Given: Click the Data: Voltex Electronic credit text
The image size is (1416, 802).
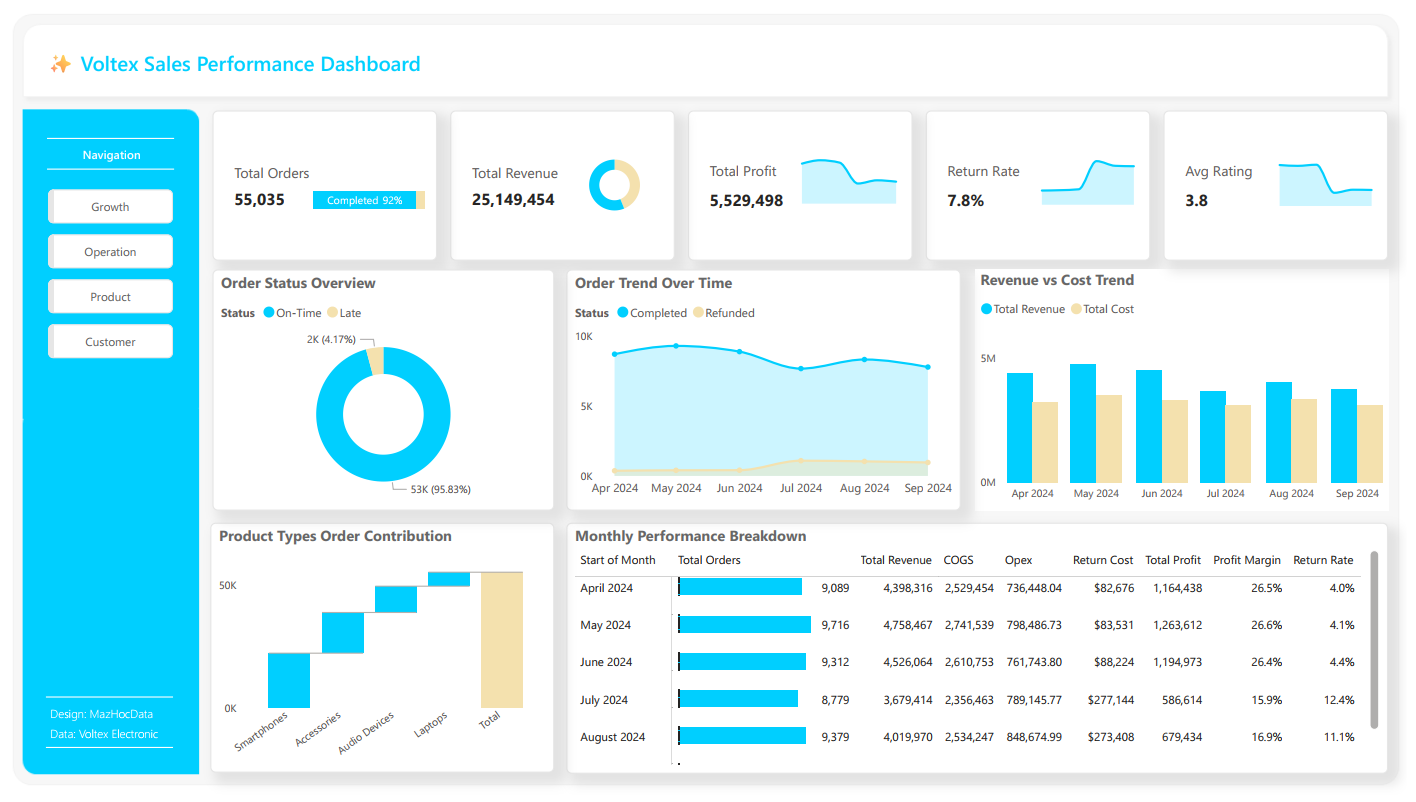Looking at the screenshot, I should [104, 734].
